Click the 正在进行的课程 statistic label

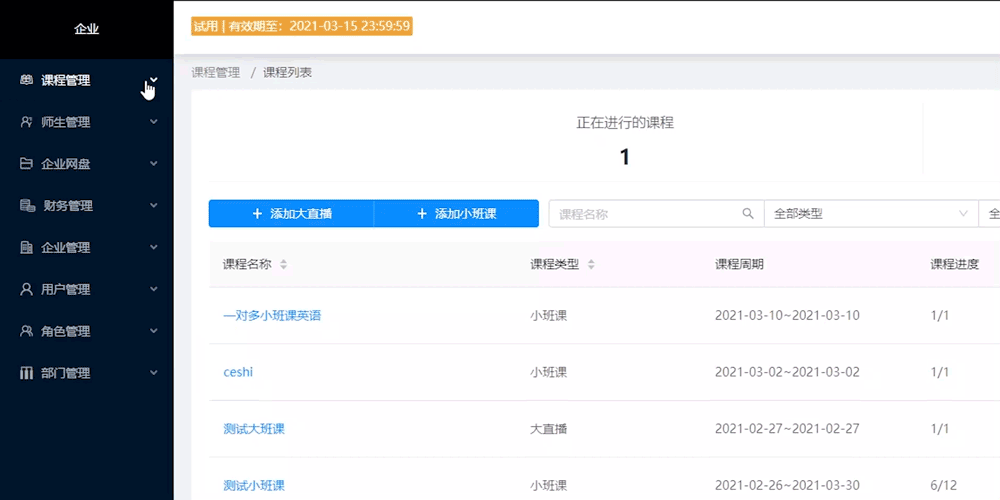coord(625,124)
